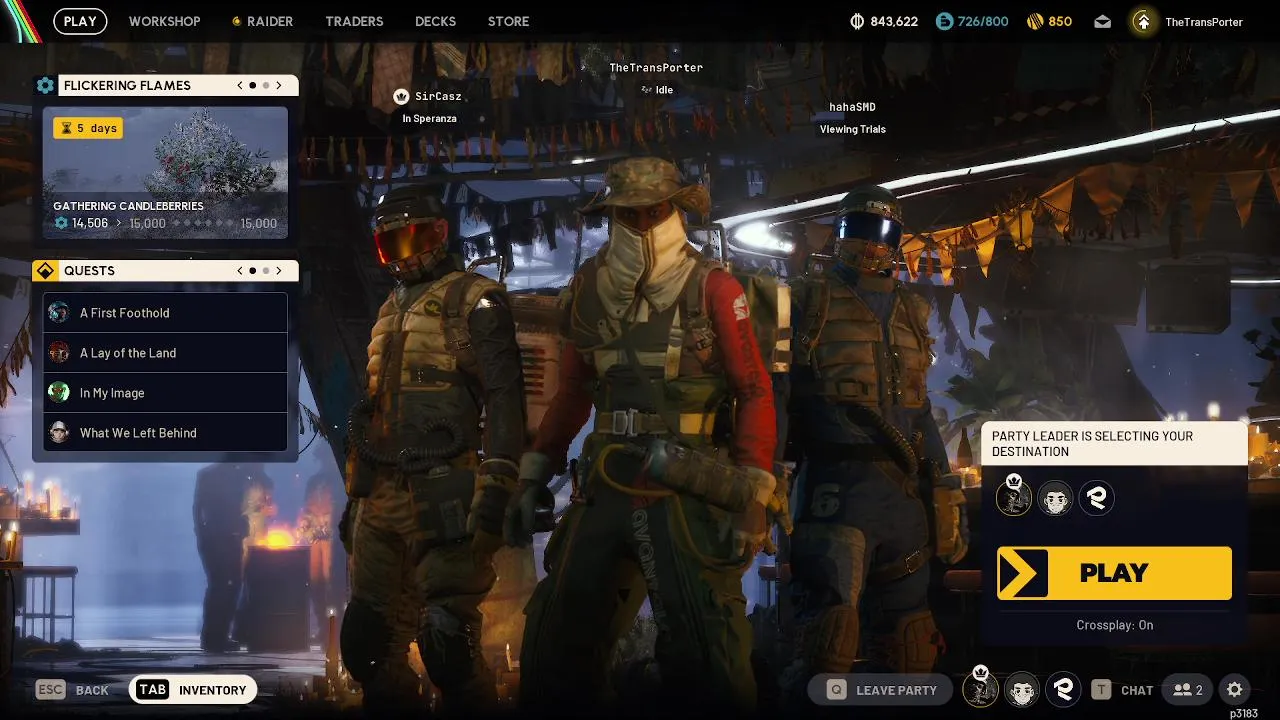The image size is (1280, 720).
Task: Click the yellow Quests diamond icon
Action: tap(45, 271)
